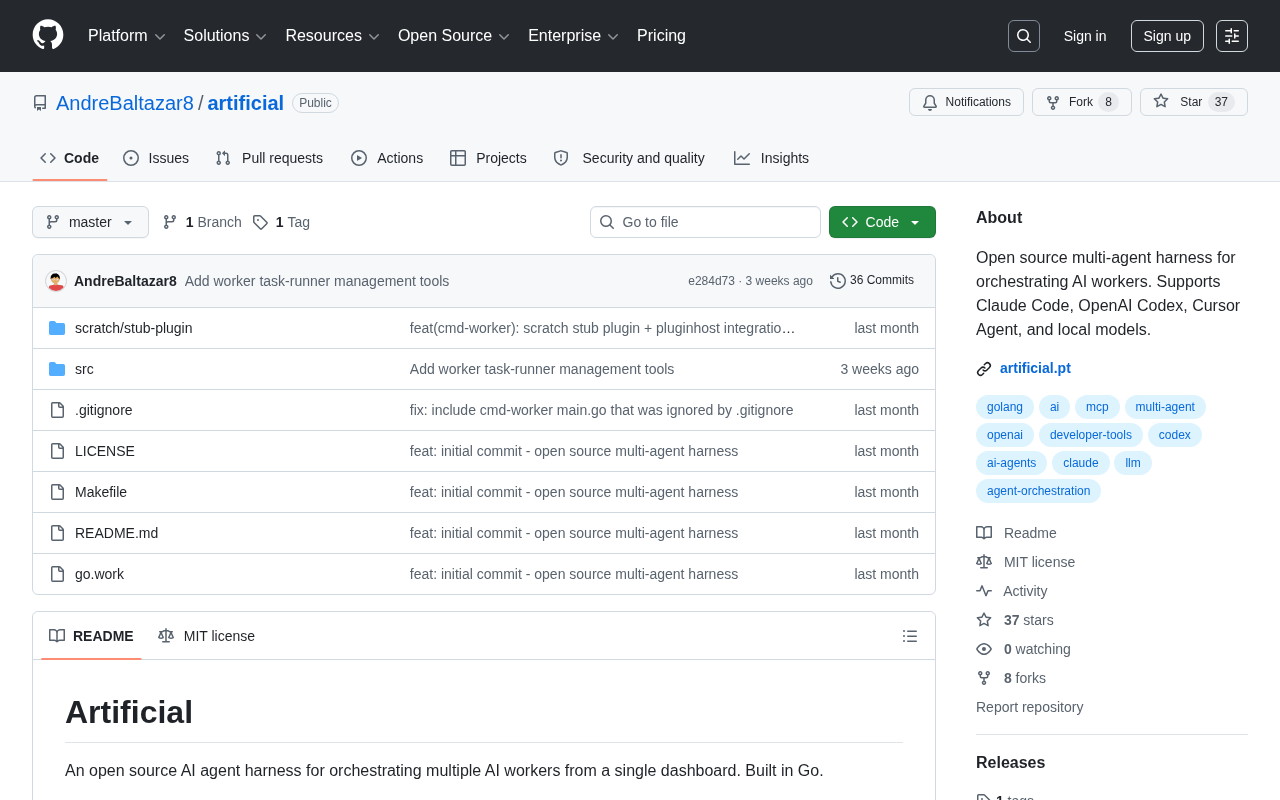Open the scratch/stub-plugin folder name
The height and width of the screenshot is (800, 1280).
(134, 328)
